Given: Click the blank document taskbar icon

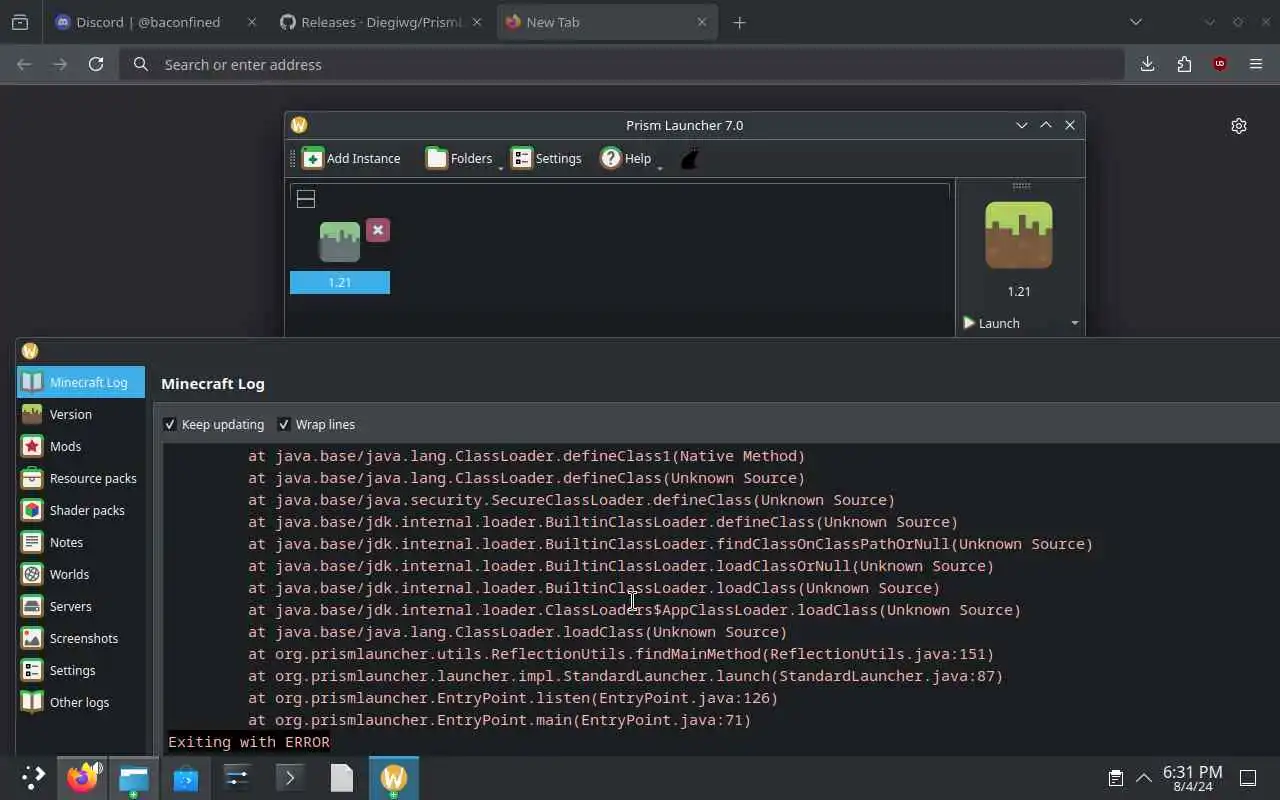Looking at the screenshot, I should click(342, 777).
